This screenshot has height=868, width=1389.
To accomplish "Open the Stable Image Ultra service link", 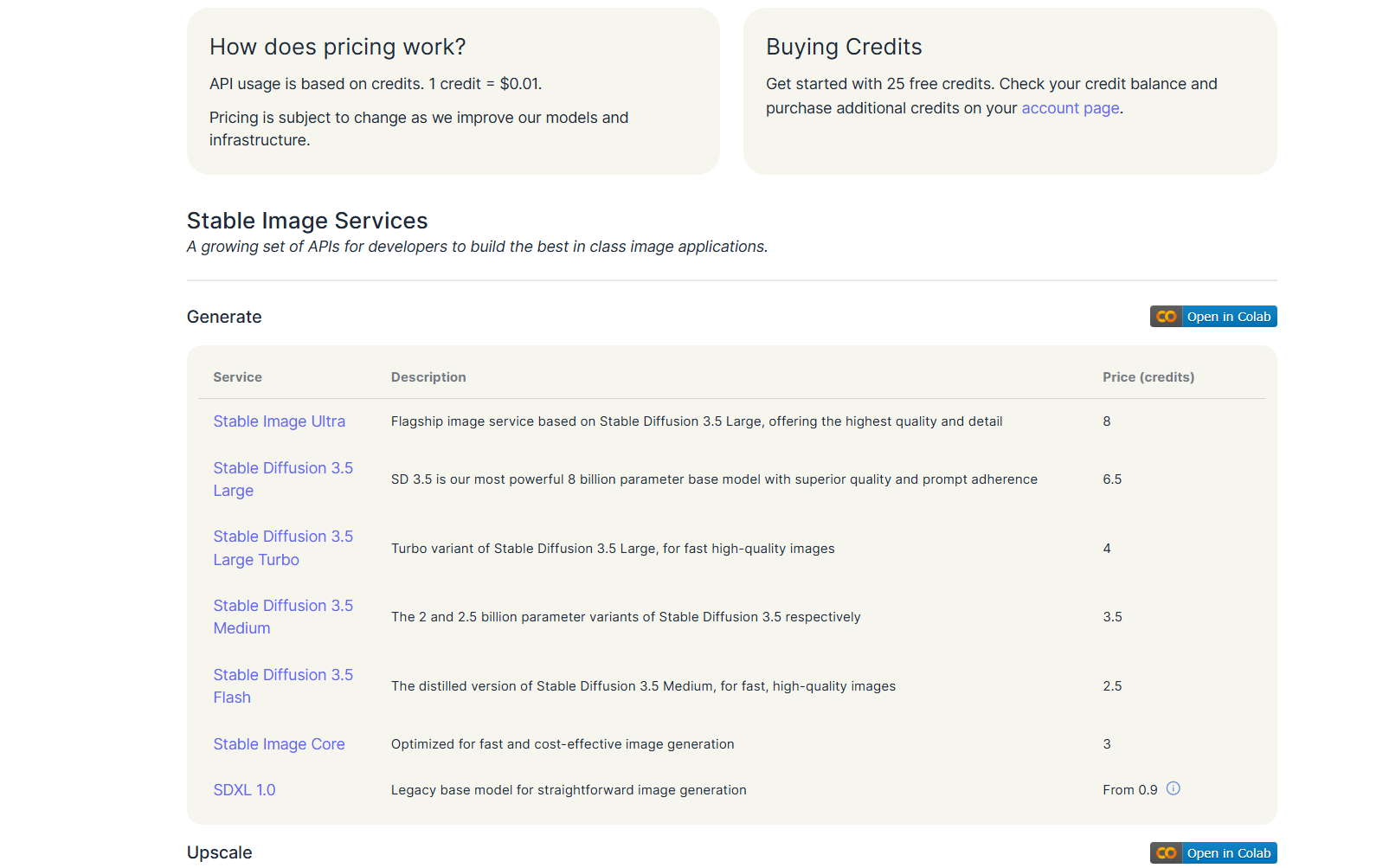I will click(x=279, y=421).
